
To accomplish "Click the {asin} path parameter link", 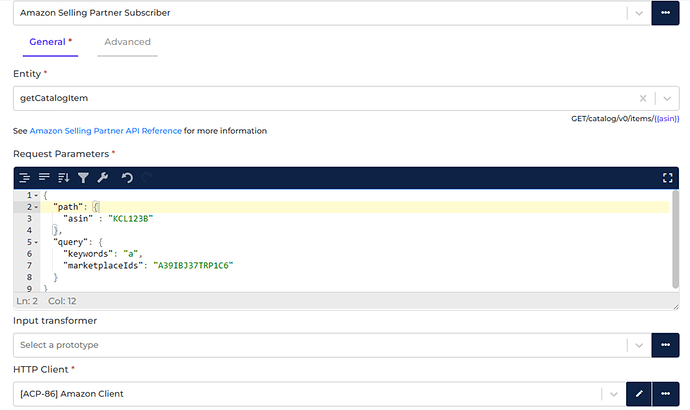I will tap(667, 118).
